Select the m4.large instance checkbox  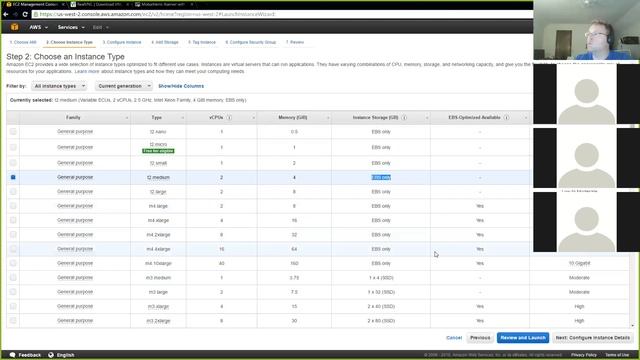(13, 206)
